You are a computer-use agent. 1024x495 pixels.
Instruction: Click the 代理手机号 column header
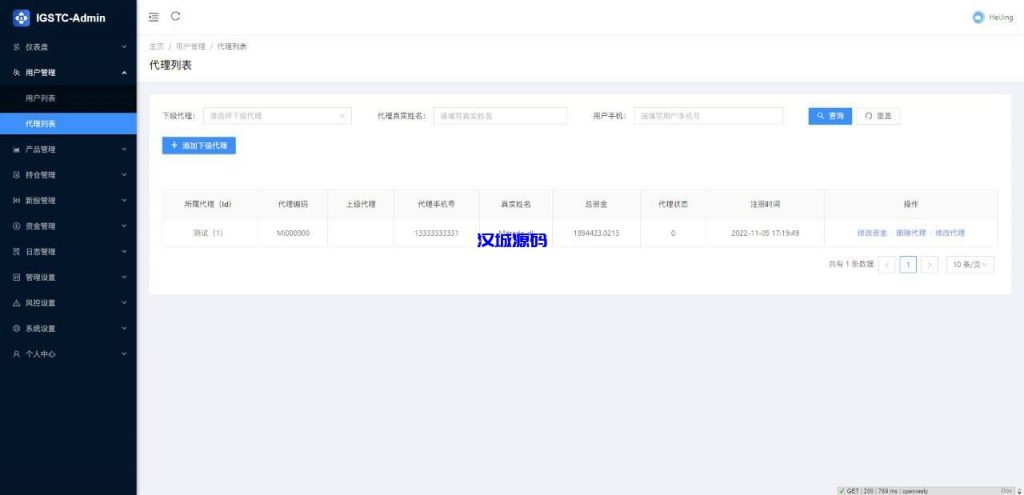436,204
